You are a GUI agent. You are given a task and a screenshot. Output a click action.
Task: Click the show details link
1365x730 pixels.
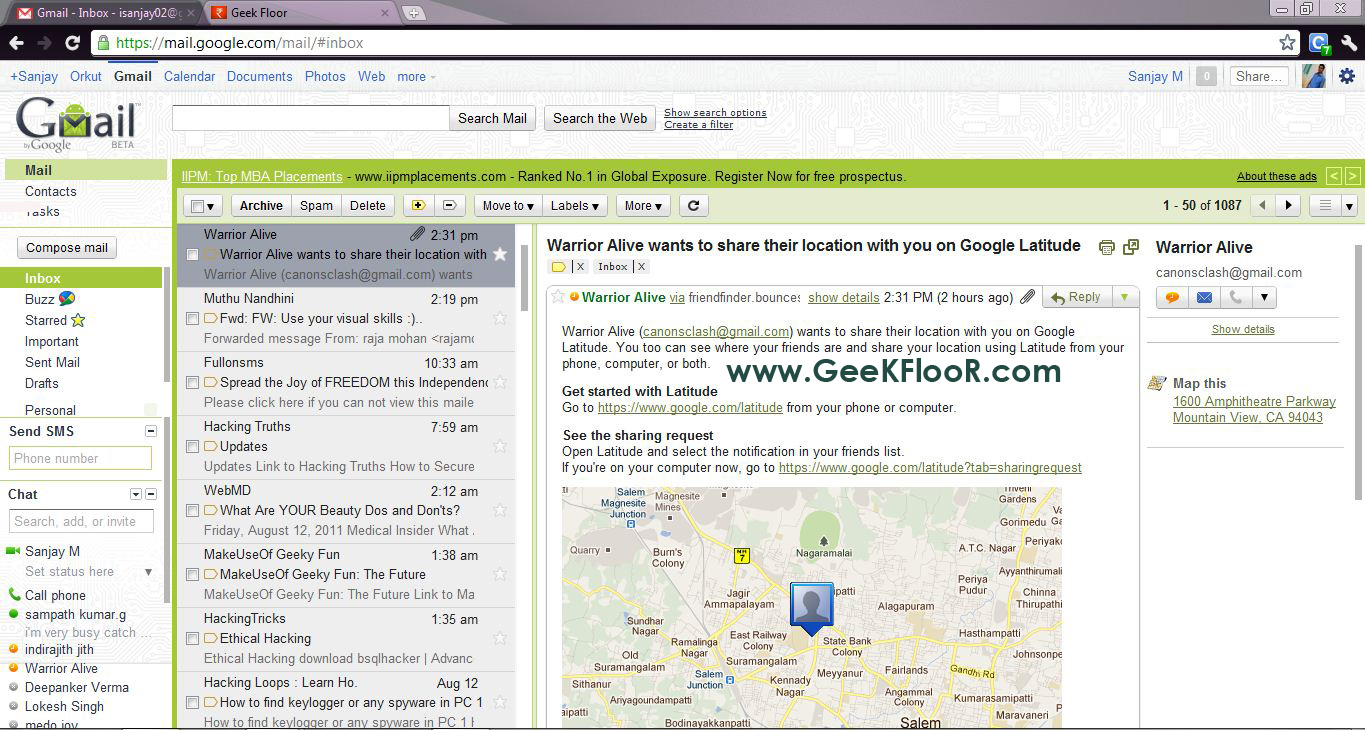(842, 297)
